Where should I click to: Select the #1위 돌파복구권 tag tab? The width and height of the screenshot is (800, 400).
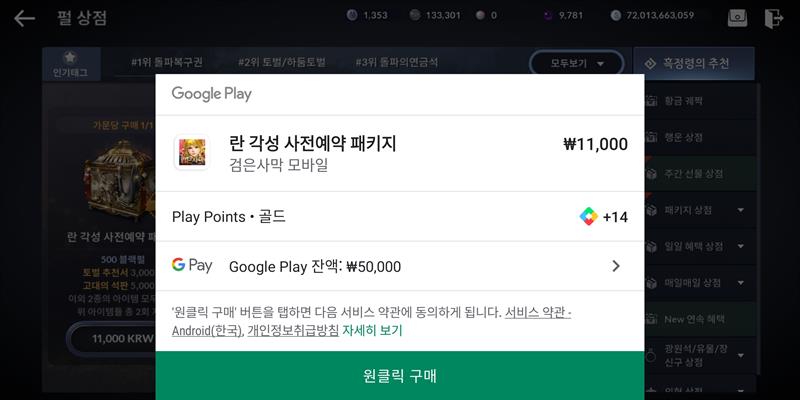point(167,63)
